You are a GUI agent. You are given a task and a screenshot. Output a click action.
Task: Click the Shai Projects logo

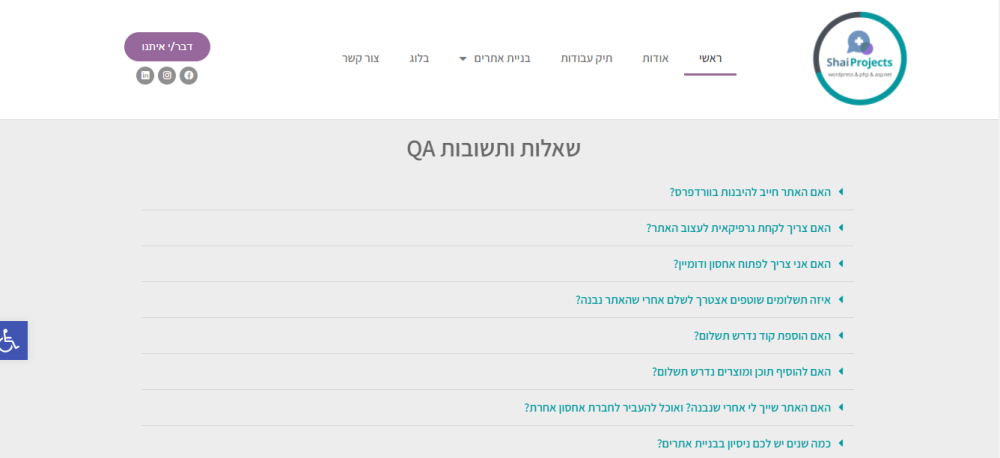click(859, 59)
